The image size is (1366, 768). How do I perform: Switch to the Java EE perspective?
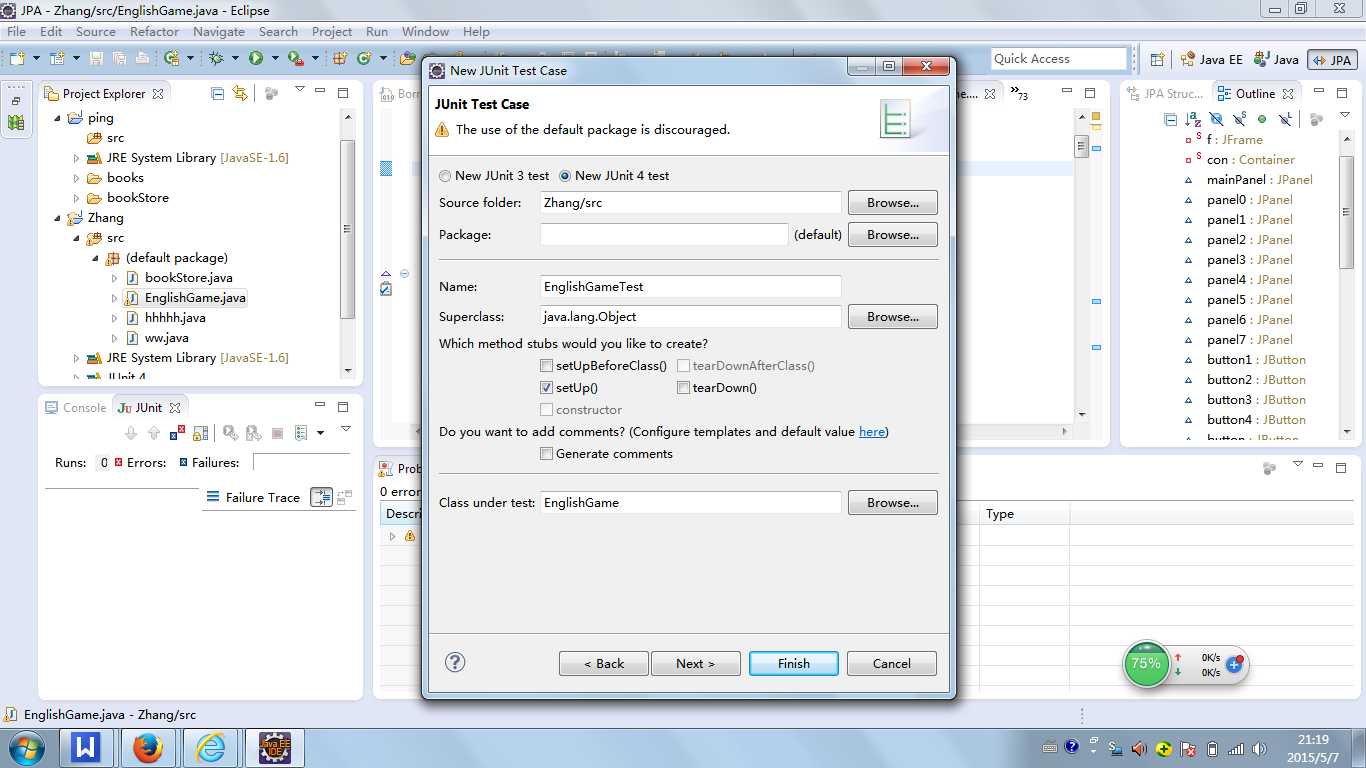pyautogui.click(x=1211, y=59)
